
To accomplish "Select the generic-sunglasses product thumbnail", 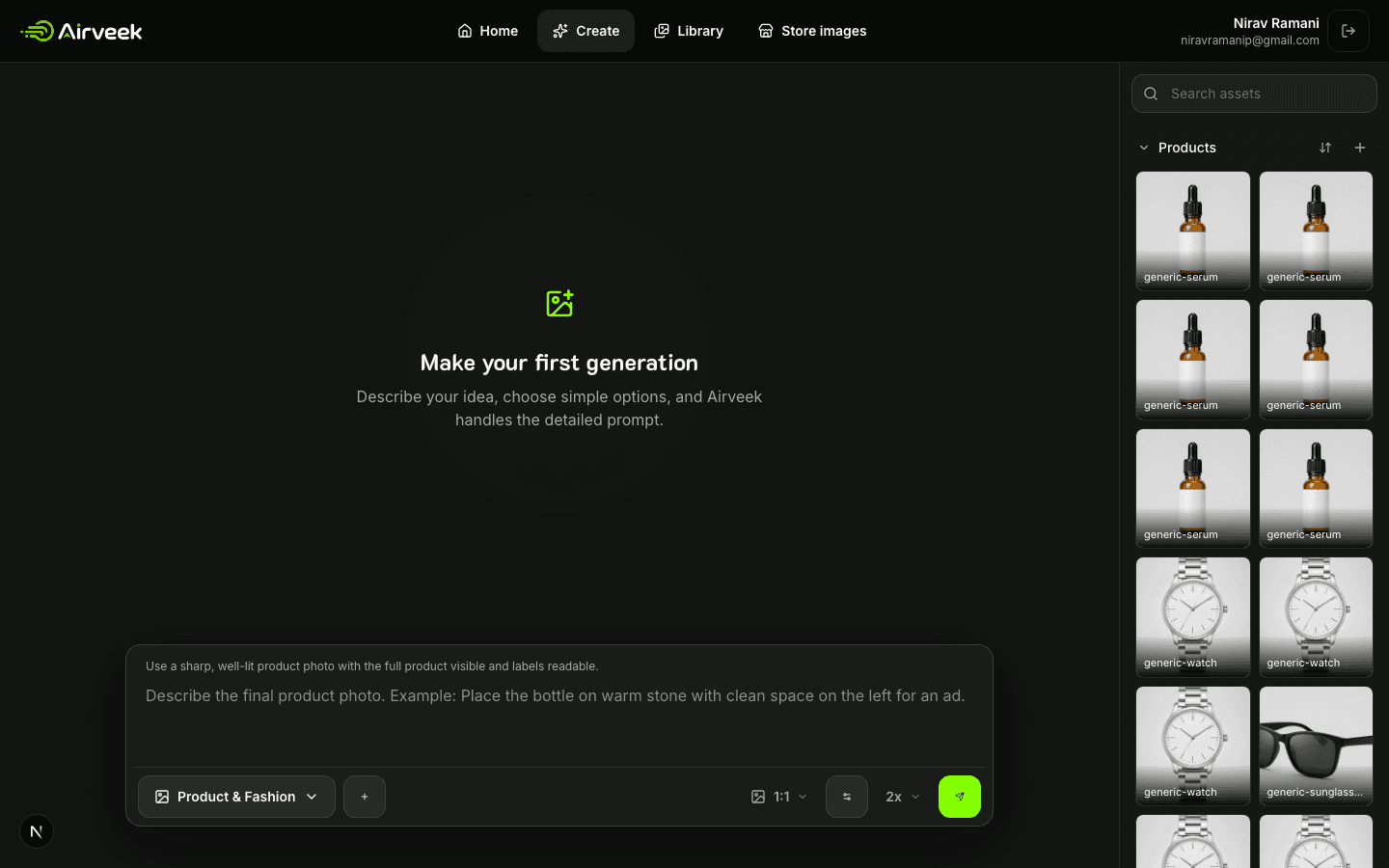I will [x=1316, y=746].
